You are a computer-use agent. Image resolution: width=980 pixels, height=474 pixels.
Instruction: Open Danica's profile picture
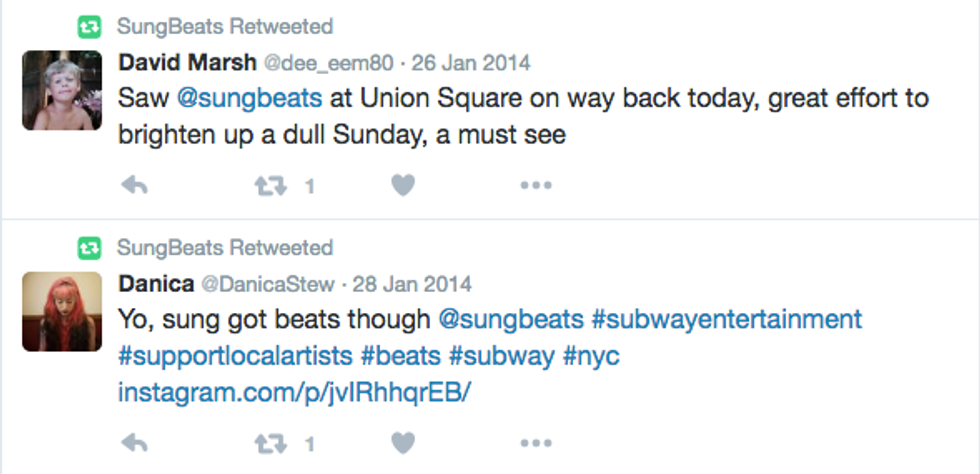click(62, 311)
